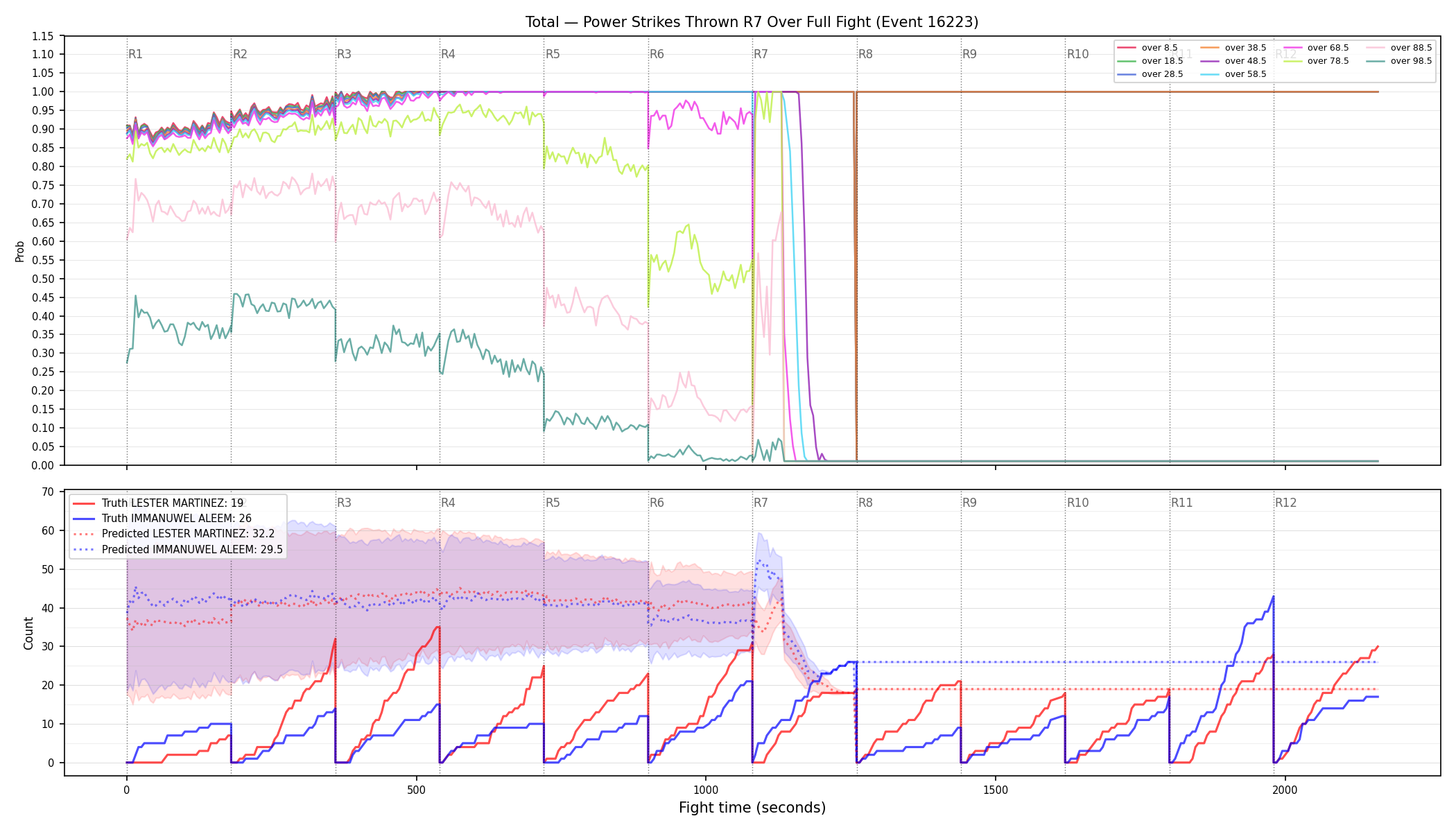This screenshot has height=832, width=1456.
Task: Click the R7 round label in the probability chart
Action: point(761,54)
